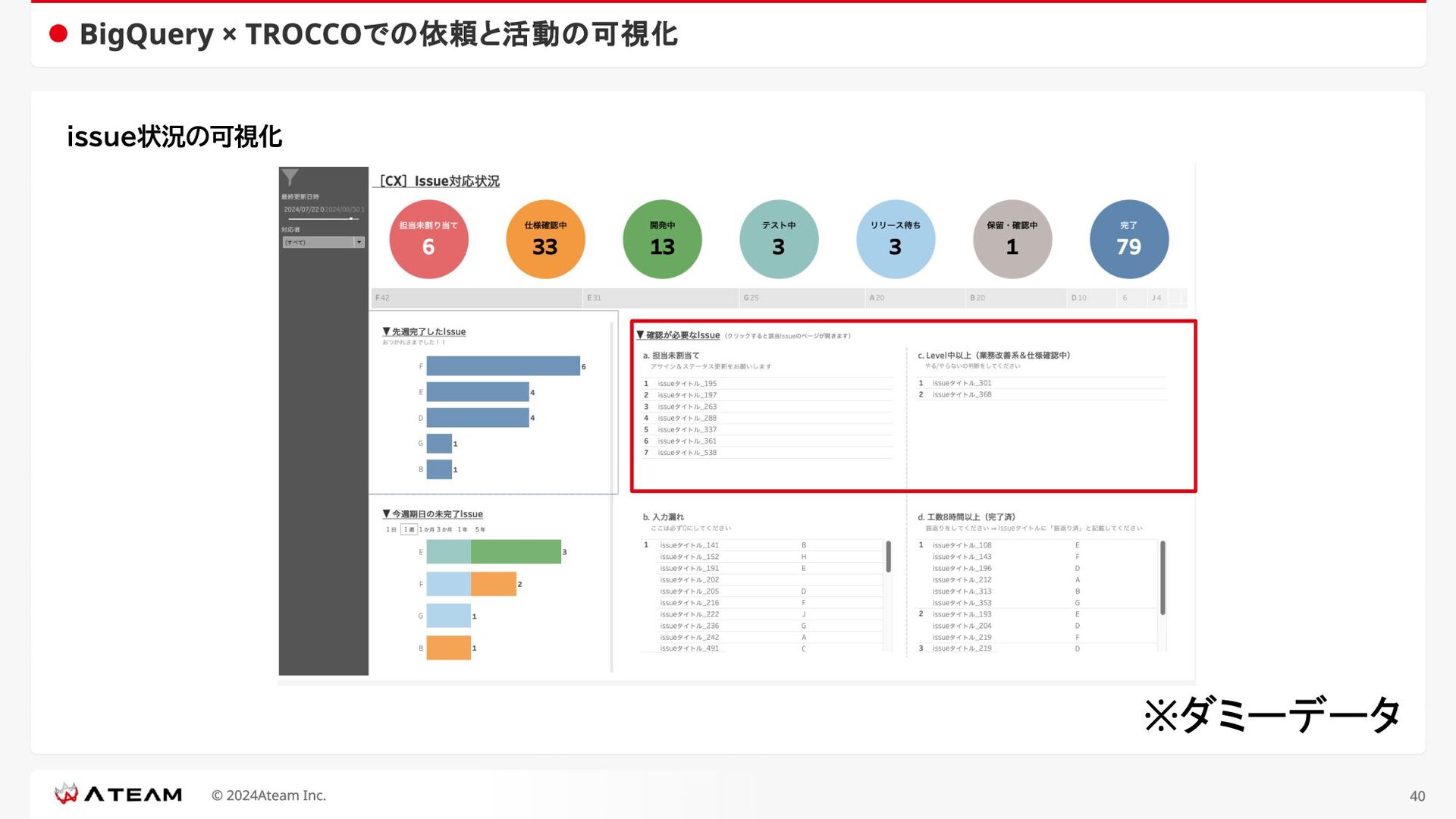The height and width of the screenshot is (819, 1456).
Task: Select the 5年 period option
Action: [480, 529]
